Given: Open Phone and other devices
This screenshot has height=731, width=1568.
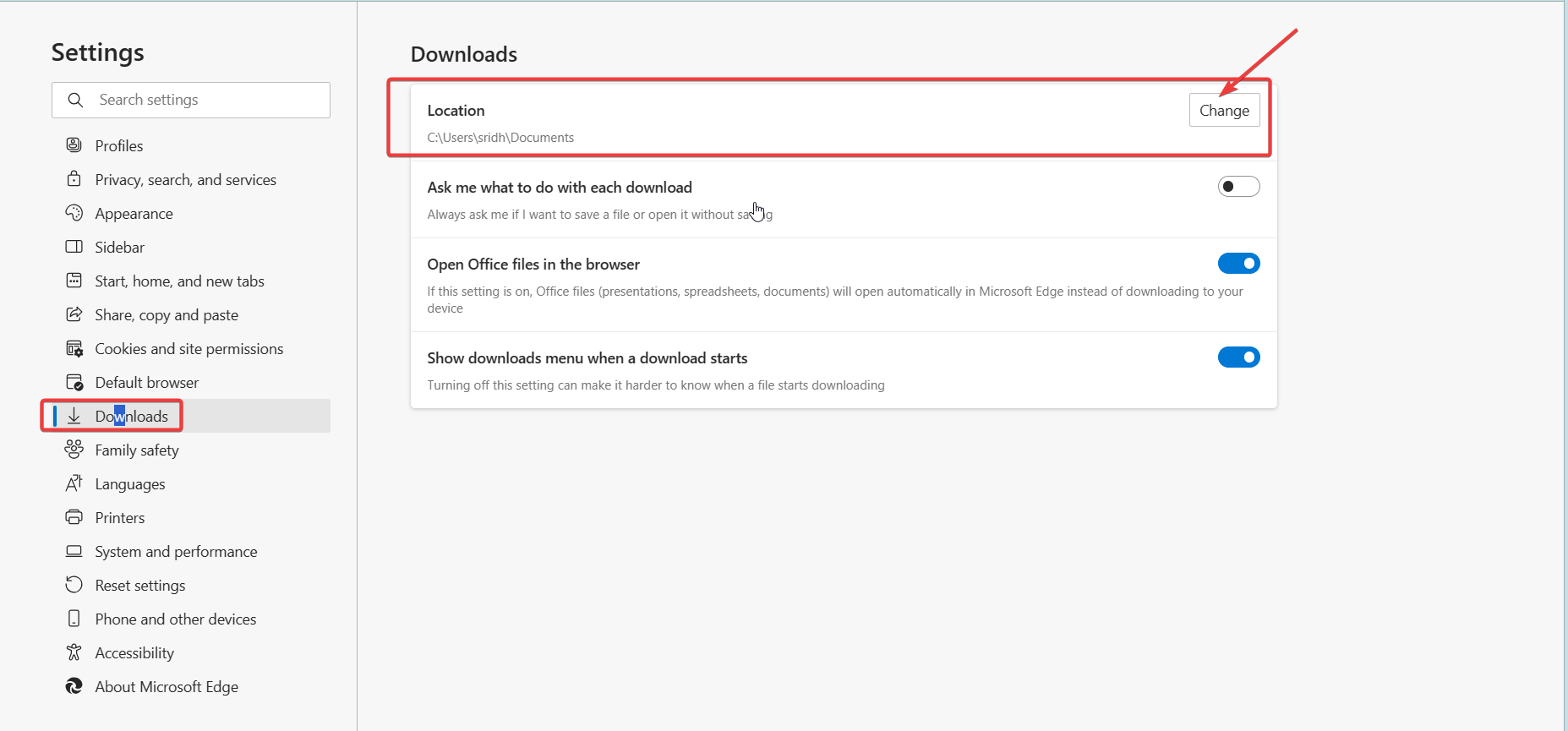Looking at the screenshot, I should pos(175,619).
